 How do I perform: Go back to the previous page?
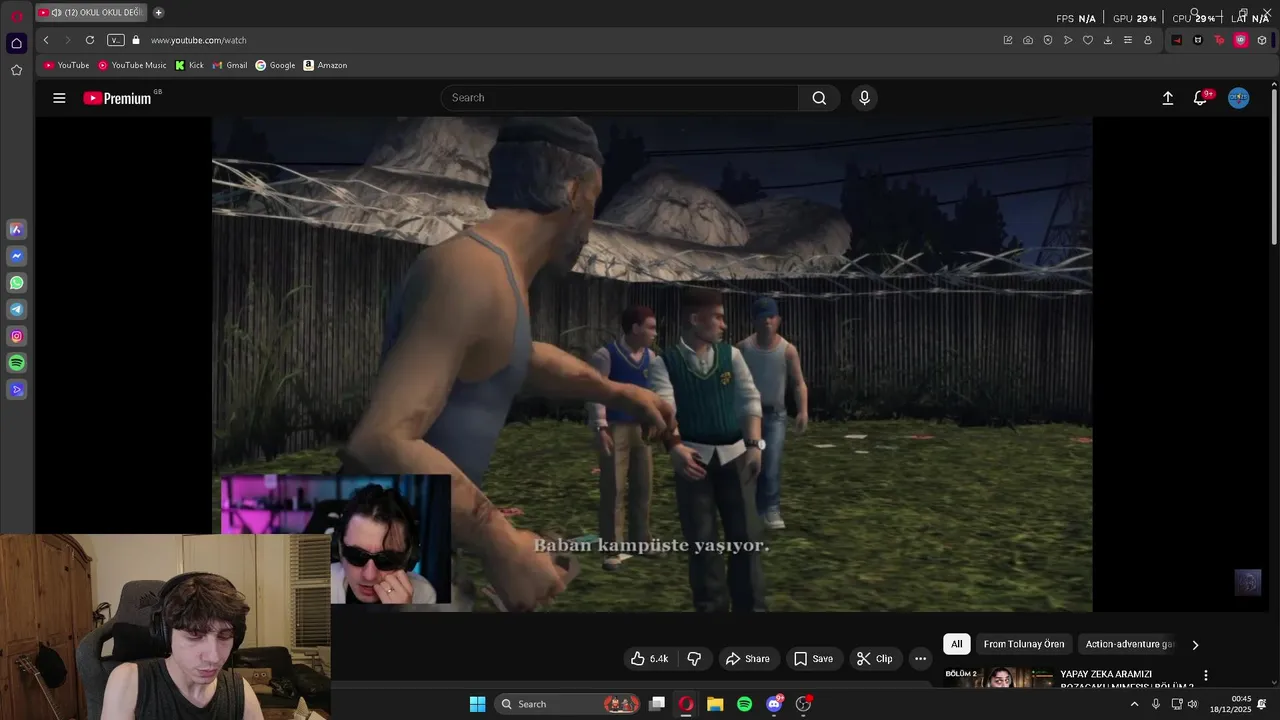[x=46, y=40]
